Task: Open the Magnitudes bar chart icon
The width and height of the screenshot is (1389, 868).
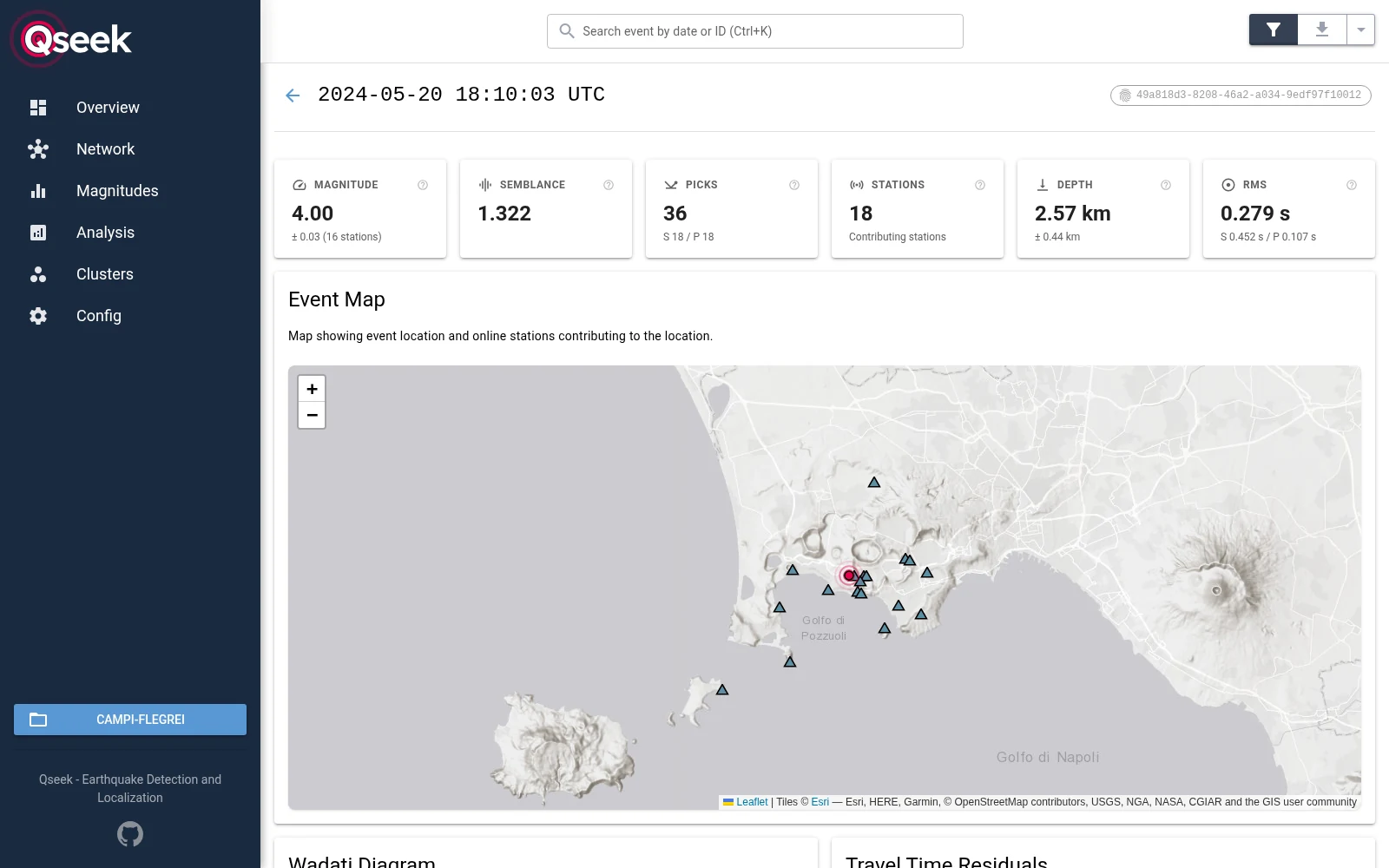Action: click(x=38, y=191)
